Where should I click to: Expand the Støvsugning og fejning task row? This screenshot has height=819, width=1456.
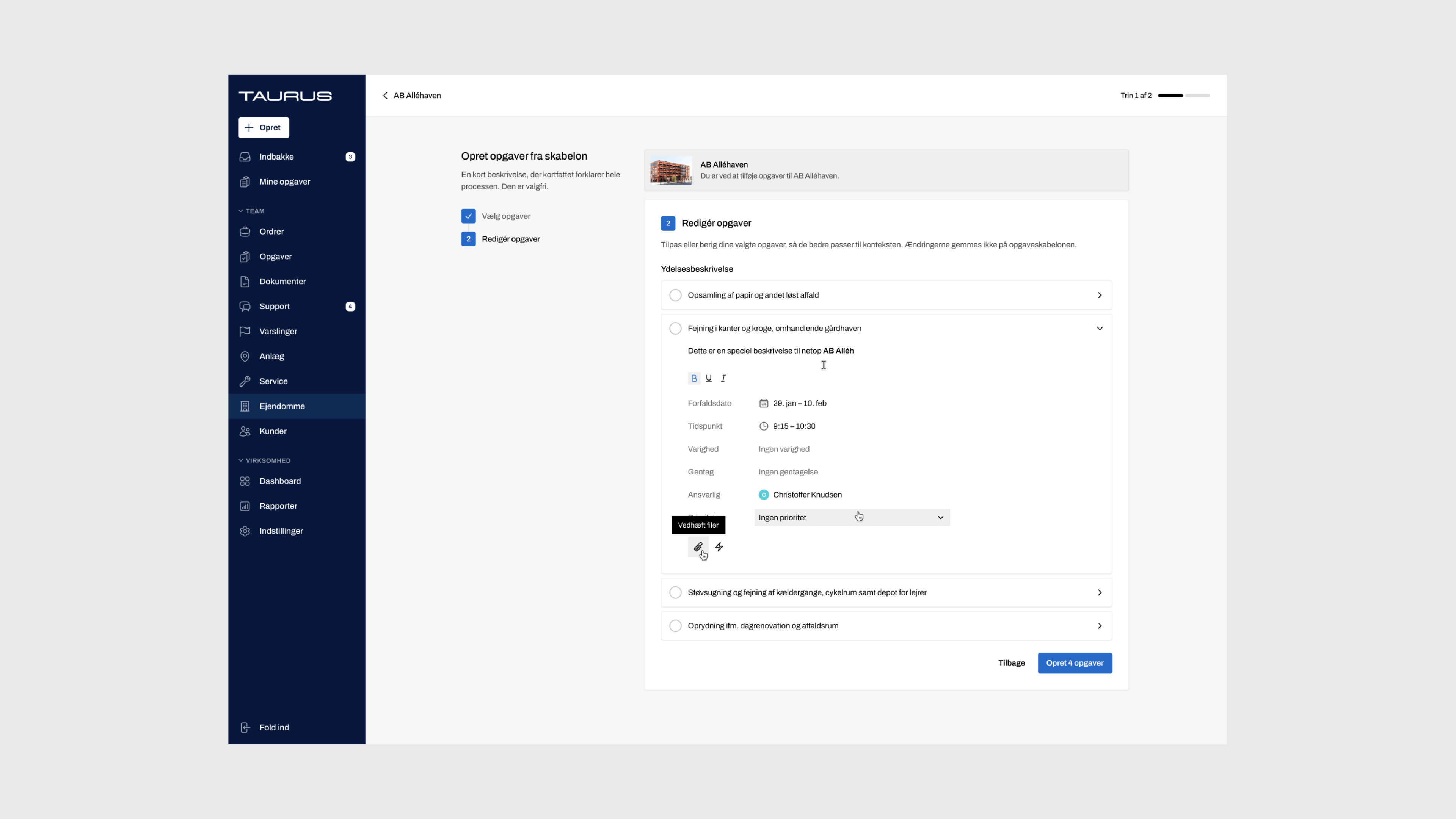pos(1099,592)
